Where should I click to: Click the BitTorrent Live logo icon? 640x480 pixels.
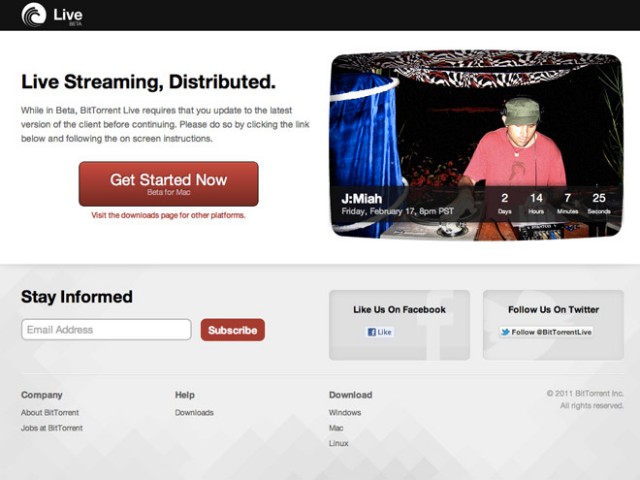(x=33, y=15)
